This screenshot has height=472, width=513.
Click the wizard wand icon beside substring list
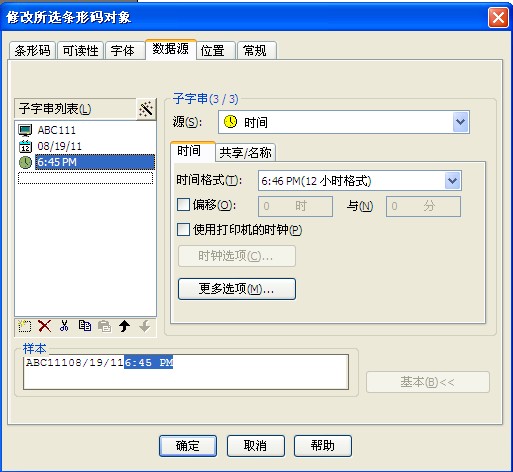pos(146,109)
